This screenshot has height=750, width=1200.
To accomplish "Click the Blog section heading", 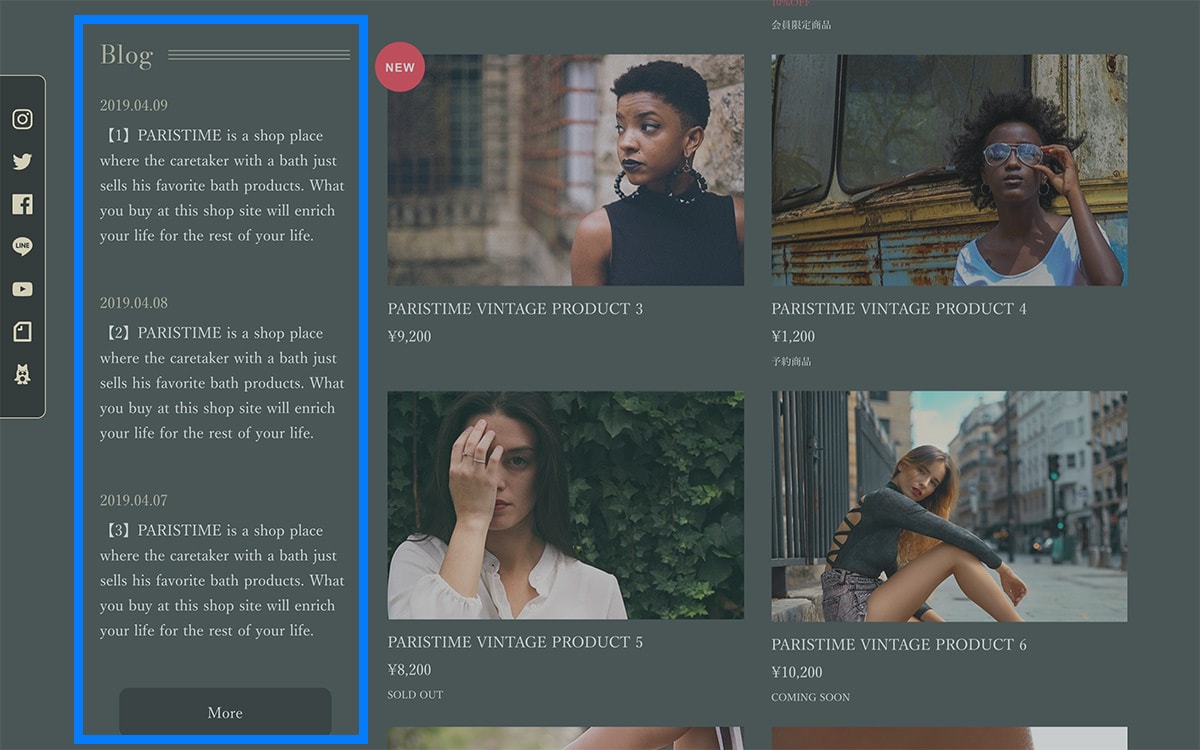I will 126,55.
